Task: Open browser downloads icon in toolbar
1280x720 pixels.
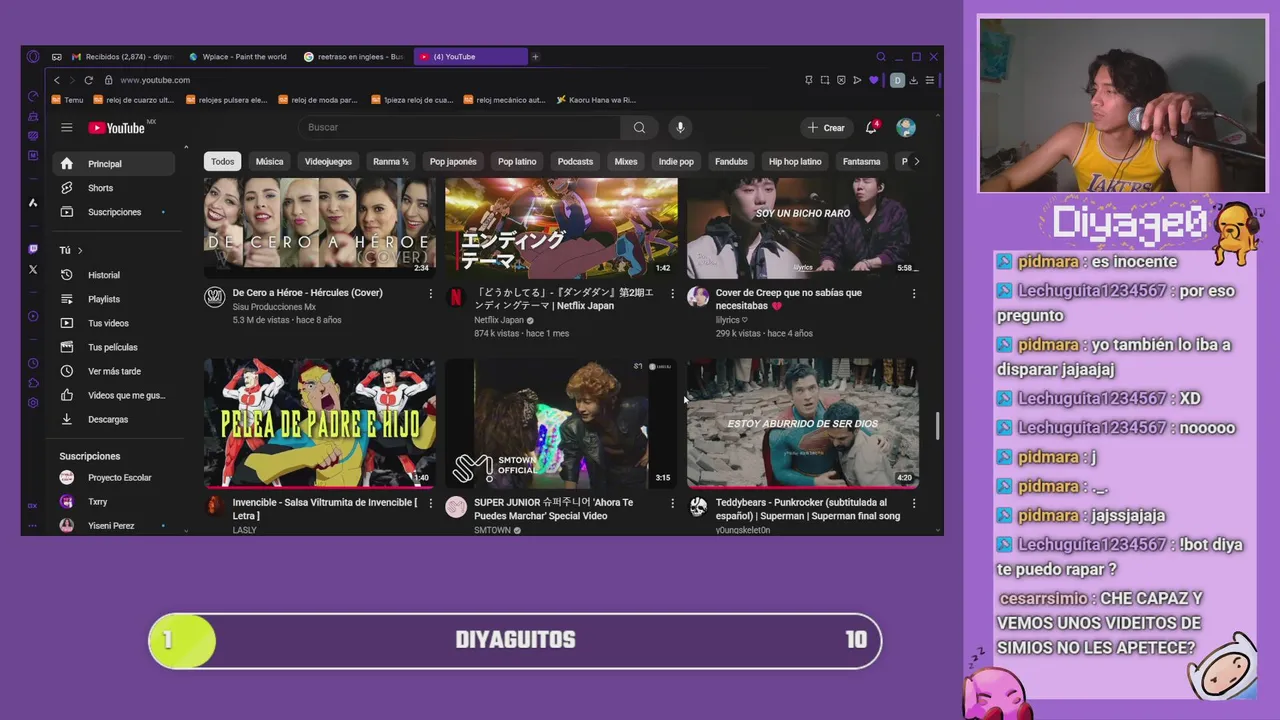Action: tap(913, 80)
